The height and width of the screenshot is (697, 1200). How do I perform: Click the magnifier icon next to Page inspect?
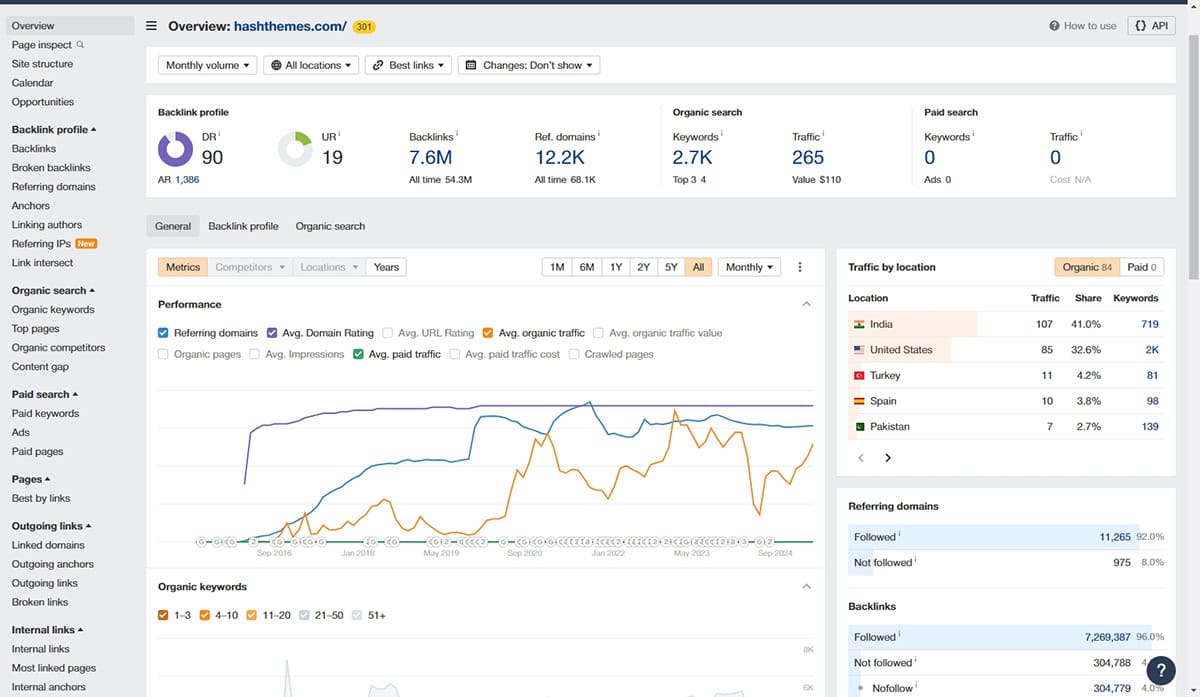pyautogui.click(x=81, y=45)
